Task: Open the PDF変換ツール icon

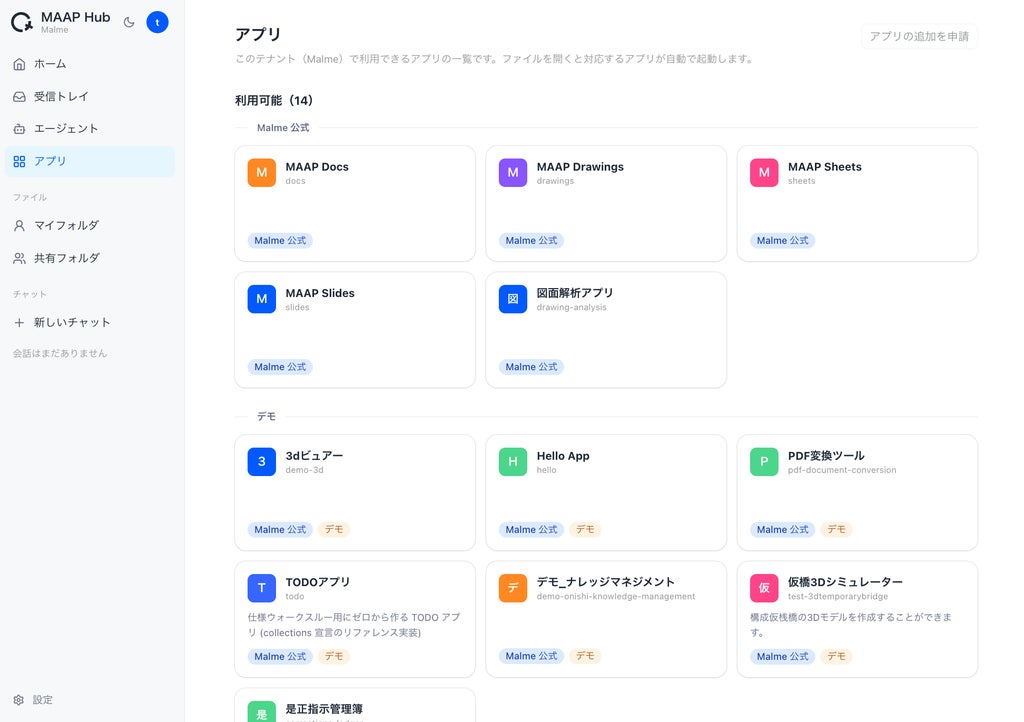Action: pyautogui.click(x=764, y=462)
